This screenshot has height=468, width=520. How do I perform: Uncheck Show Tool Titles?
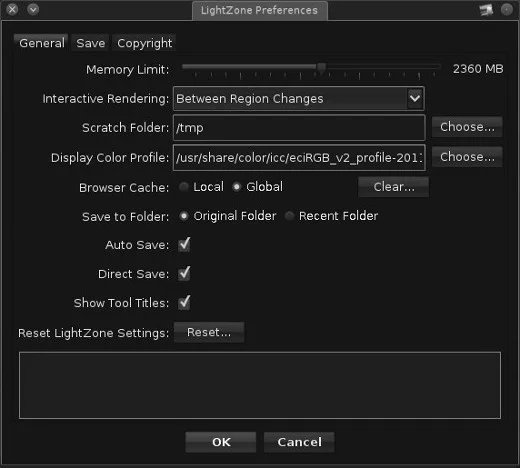pos(184,303)
